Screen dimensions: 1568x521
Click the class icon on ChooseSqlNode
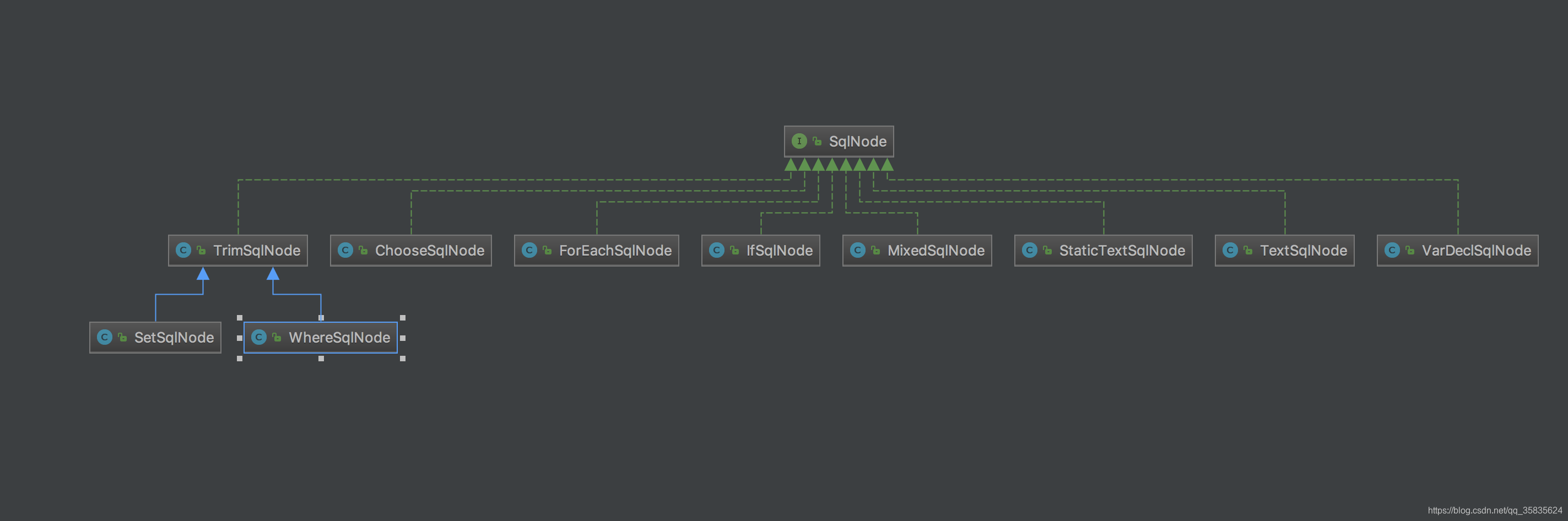point(345,250)
